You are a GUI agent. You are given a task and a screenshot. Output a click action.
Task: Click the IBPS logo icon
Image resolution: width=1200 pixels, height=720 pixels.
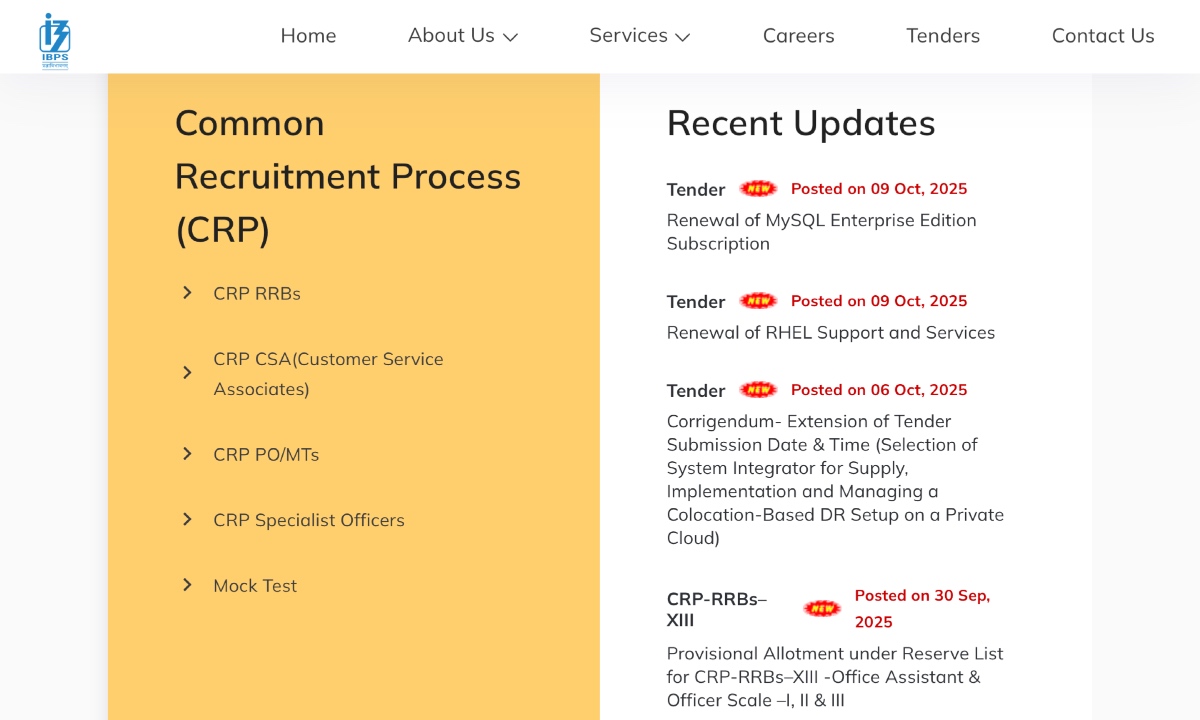tap(55, 40)
